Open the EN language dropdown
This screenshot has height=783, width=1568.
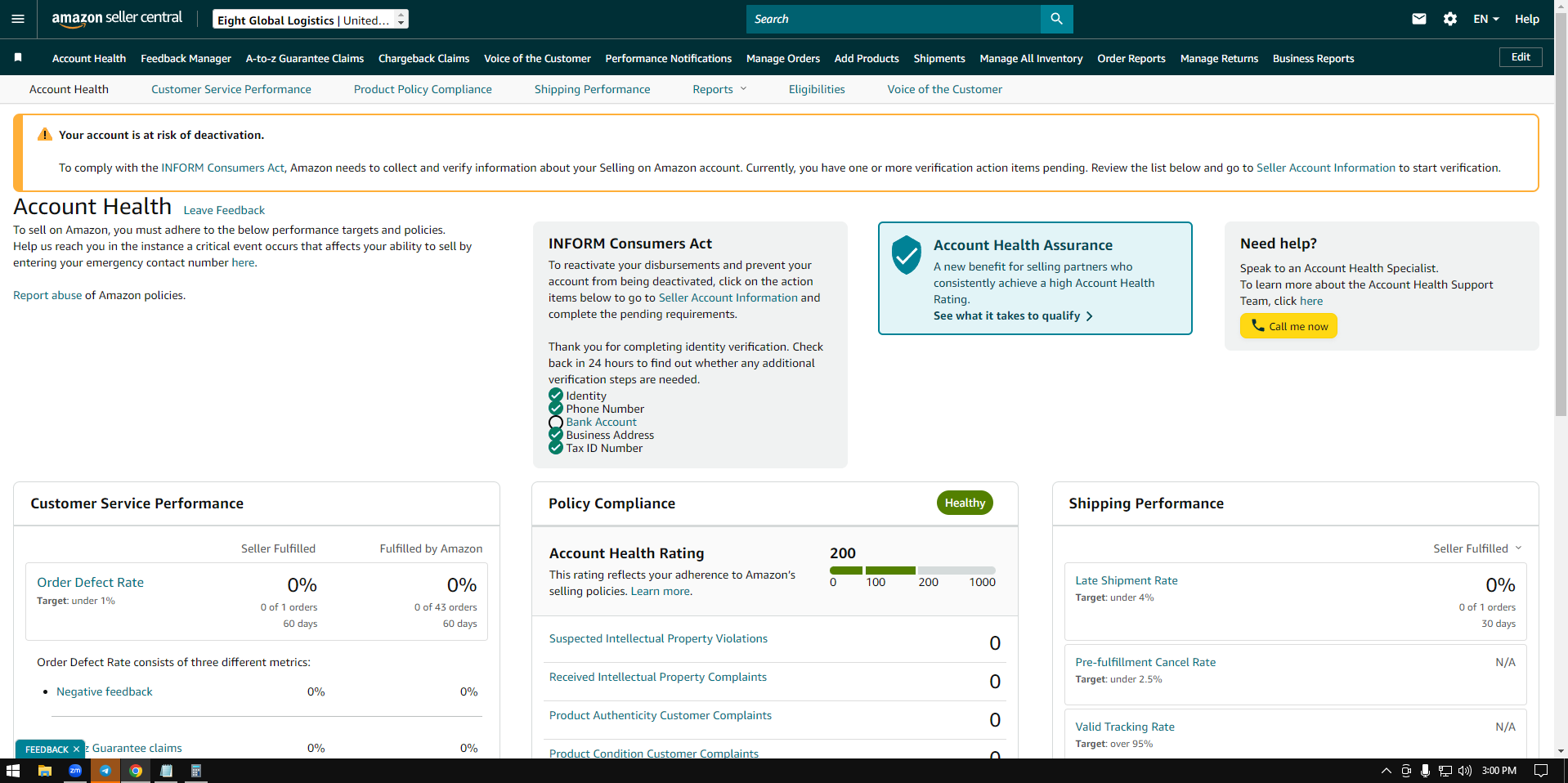tap(1486, 19)
